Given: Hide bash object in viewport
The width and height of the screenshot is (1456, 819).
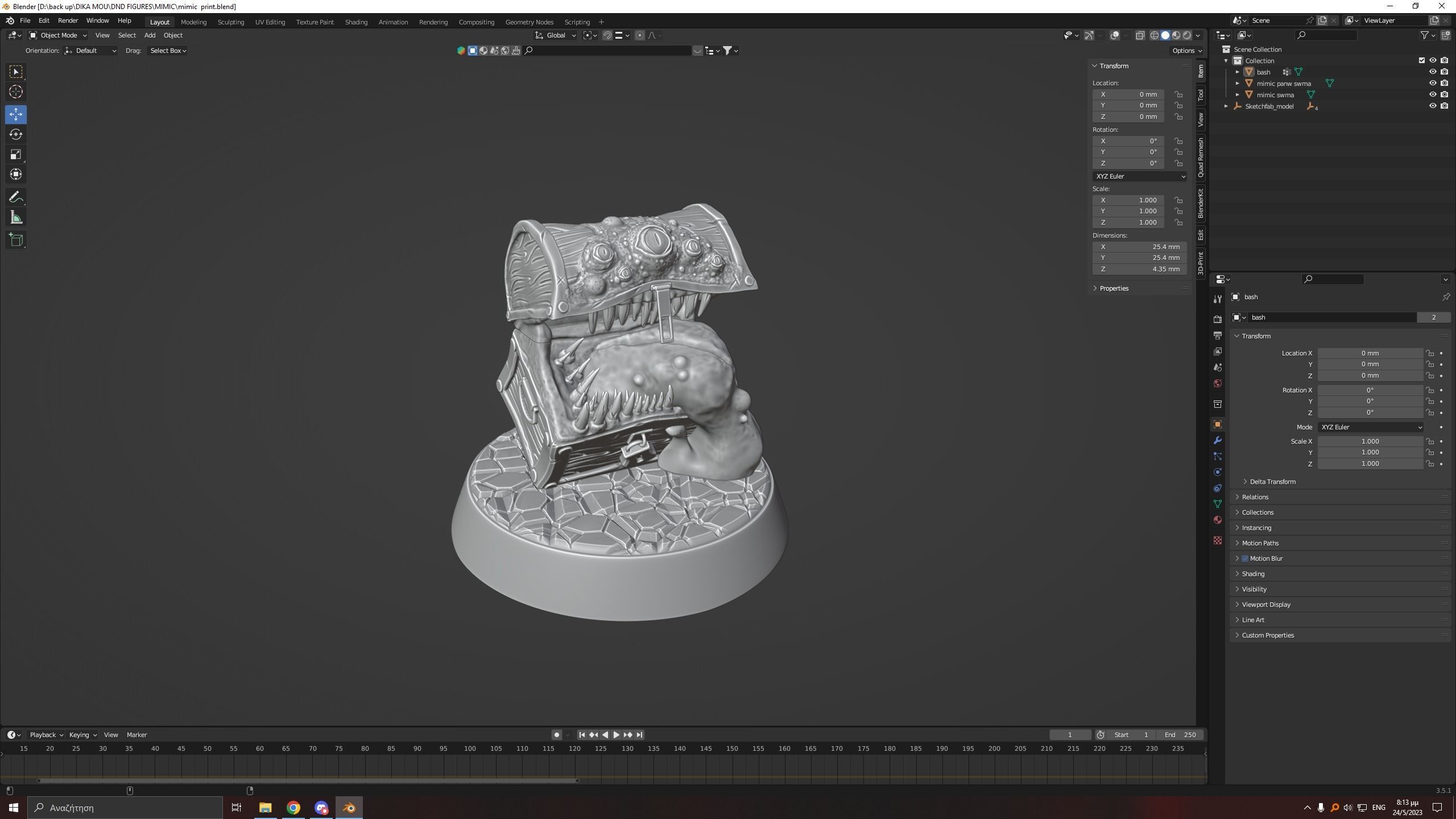Looking at the screenshot, I should pyautogui.click(x=1433, y=72).
